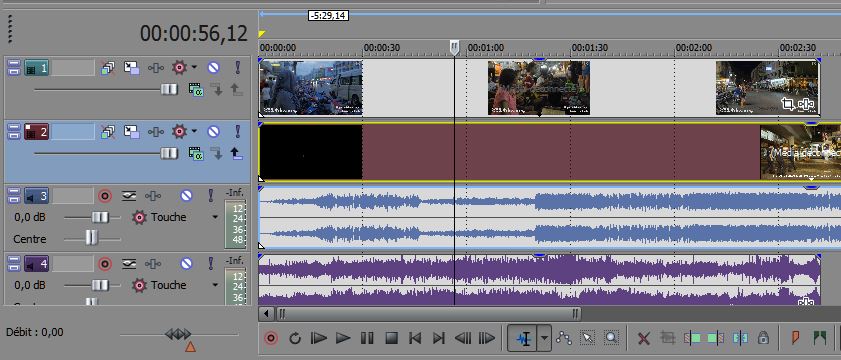Viewport: 841px width, 360px height.
Task: Open Automation settings on track 2
Action: pos(156,131)
